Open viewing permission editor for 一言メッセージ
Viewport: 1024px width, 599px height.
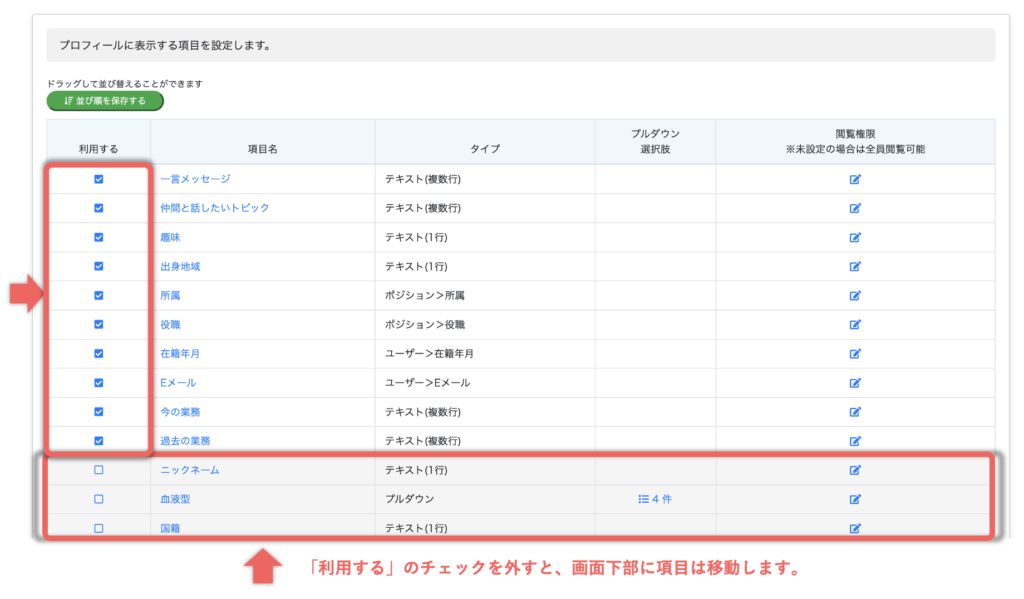(855, 179)
